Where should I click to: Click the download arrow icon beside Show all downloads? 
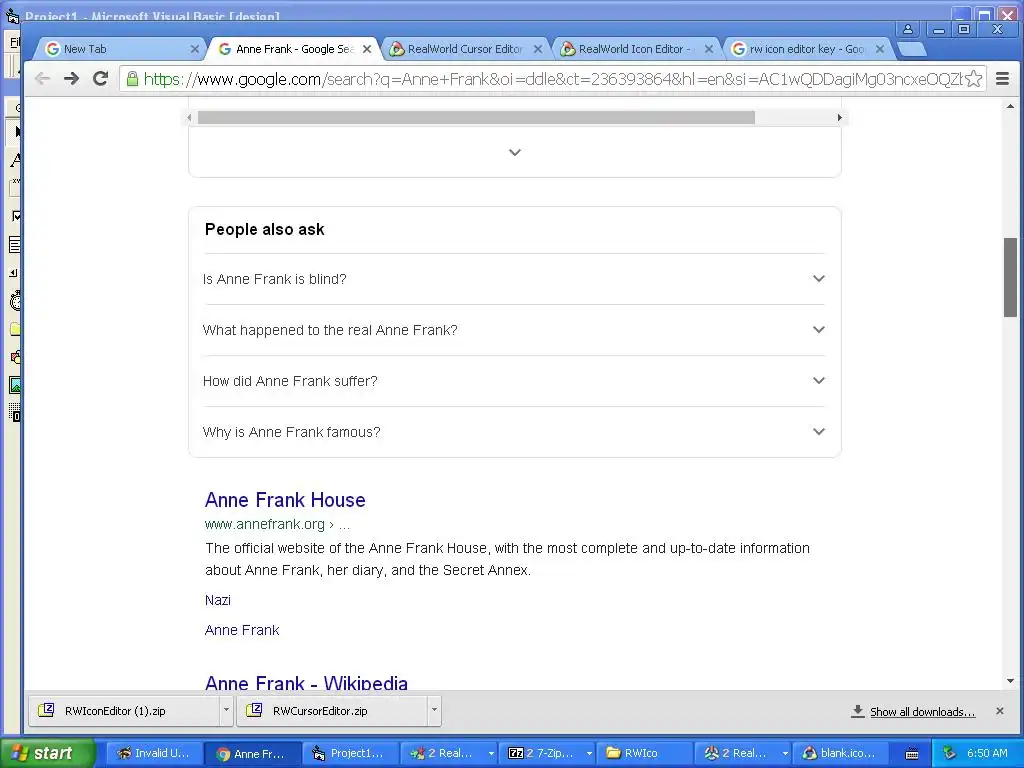pos(857,711)
